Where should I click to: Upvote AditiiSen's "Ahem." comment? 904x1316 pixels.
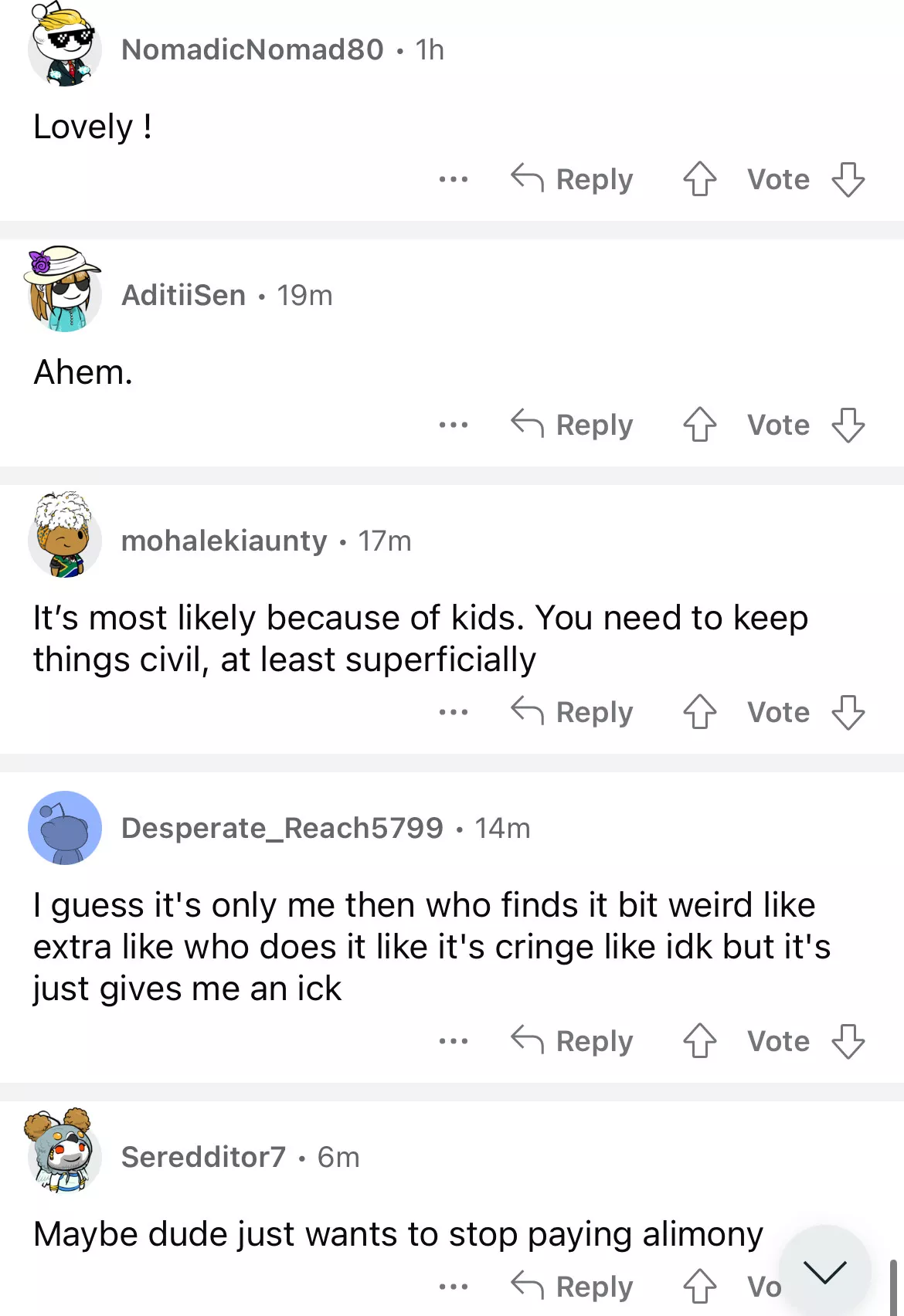[x=699, y=425]
